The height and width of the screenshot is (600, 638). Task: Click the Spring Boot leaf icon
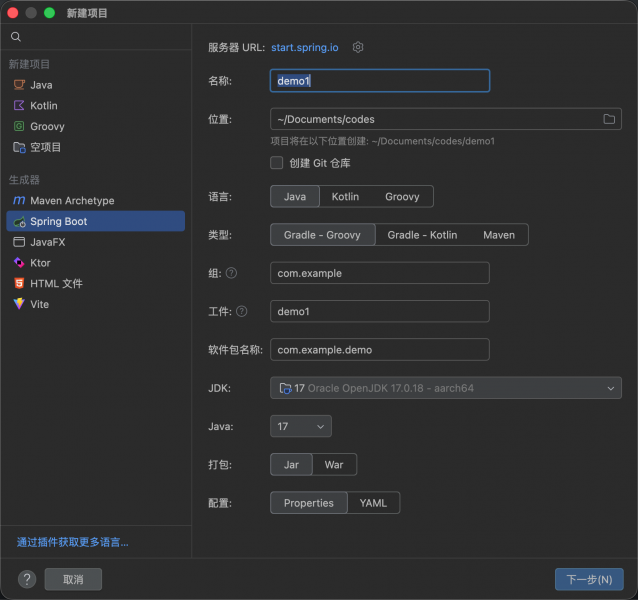(x=19, y=221)
